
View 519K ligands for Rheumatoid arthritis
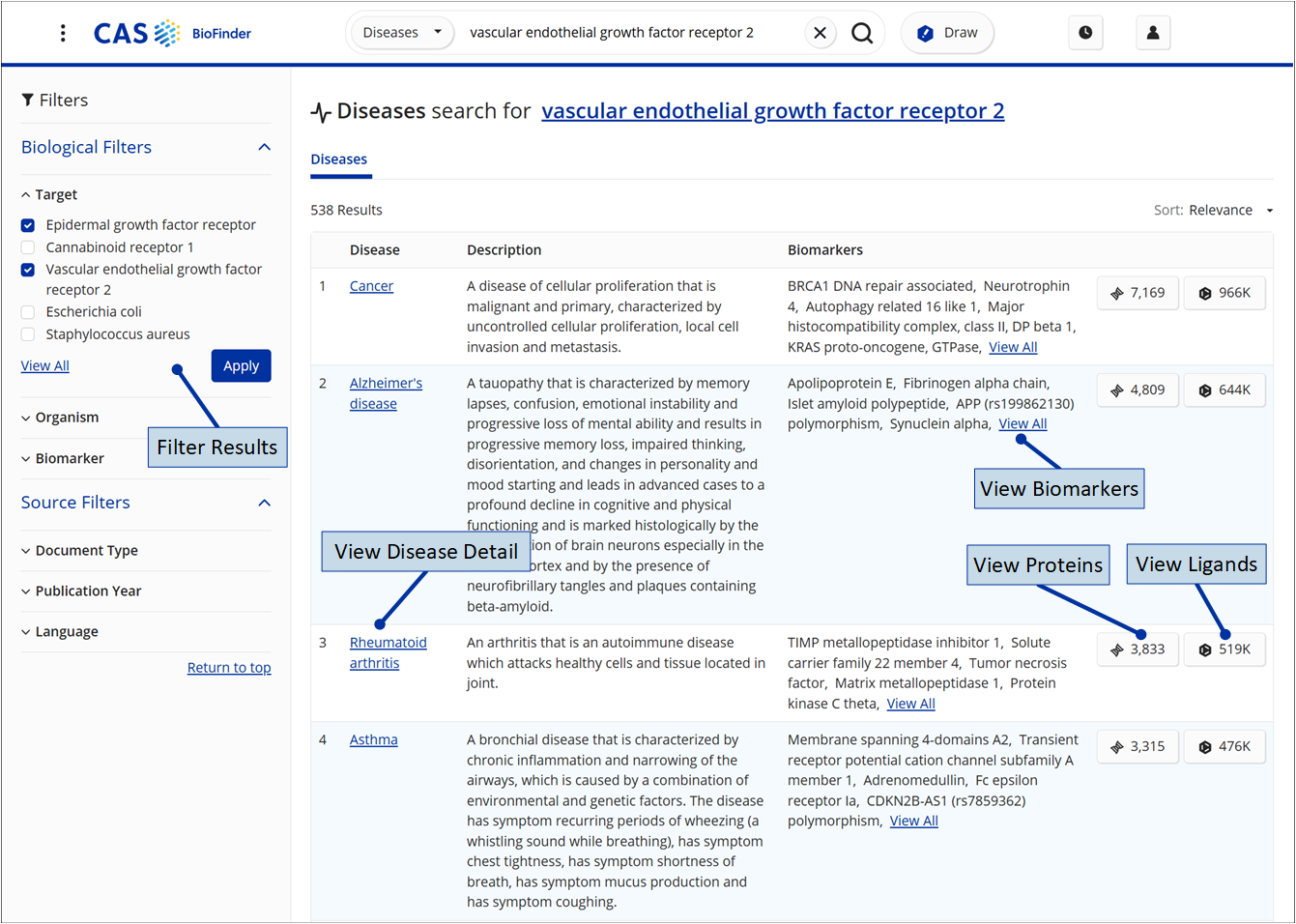pos(1224,650)
